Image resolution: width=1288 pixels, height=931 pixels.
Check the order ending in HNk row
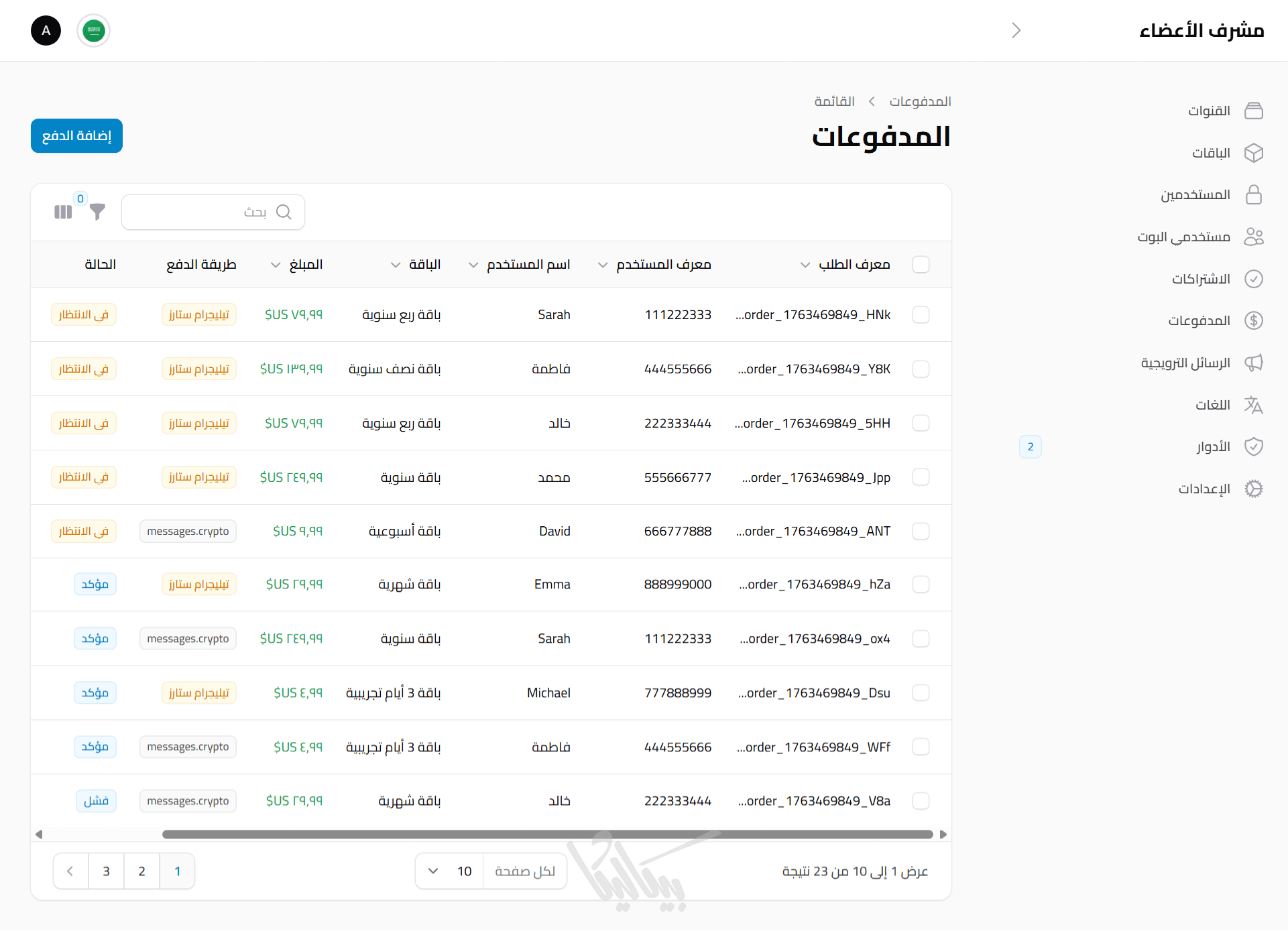click(x=921, y=315)
